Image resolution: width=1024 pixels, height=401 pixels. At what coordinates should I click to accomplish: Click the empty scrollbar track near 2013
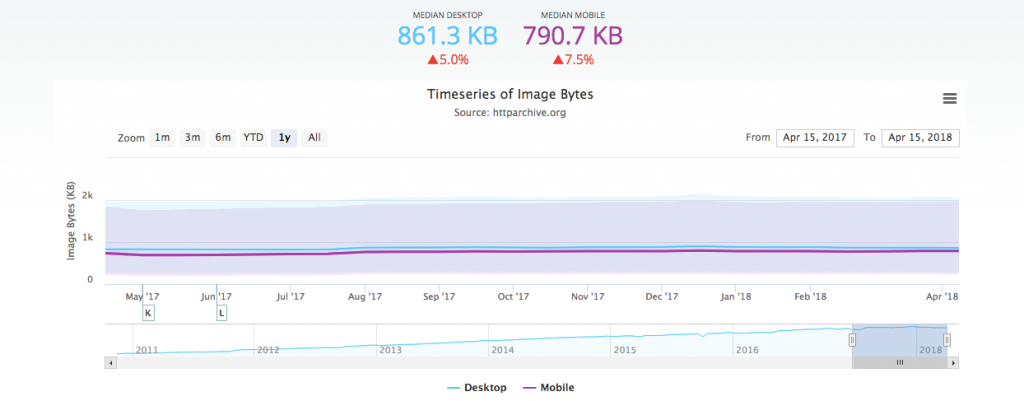(390, 363)
